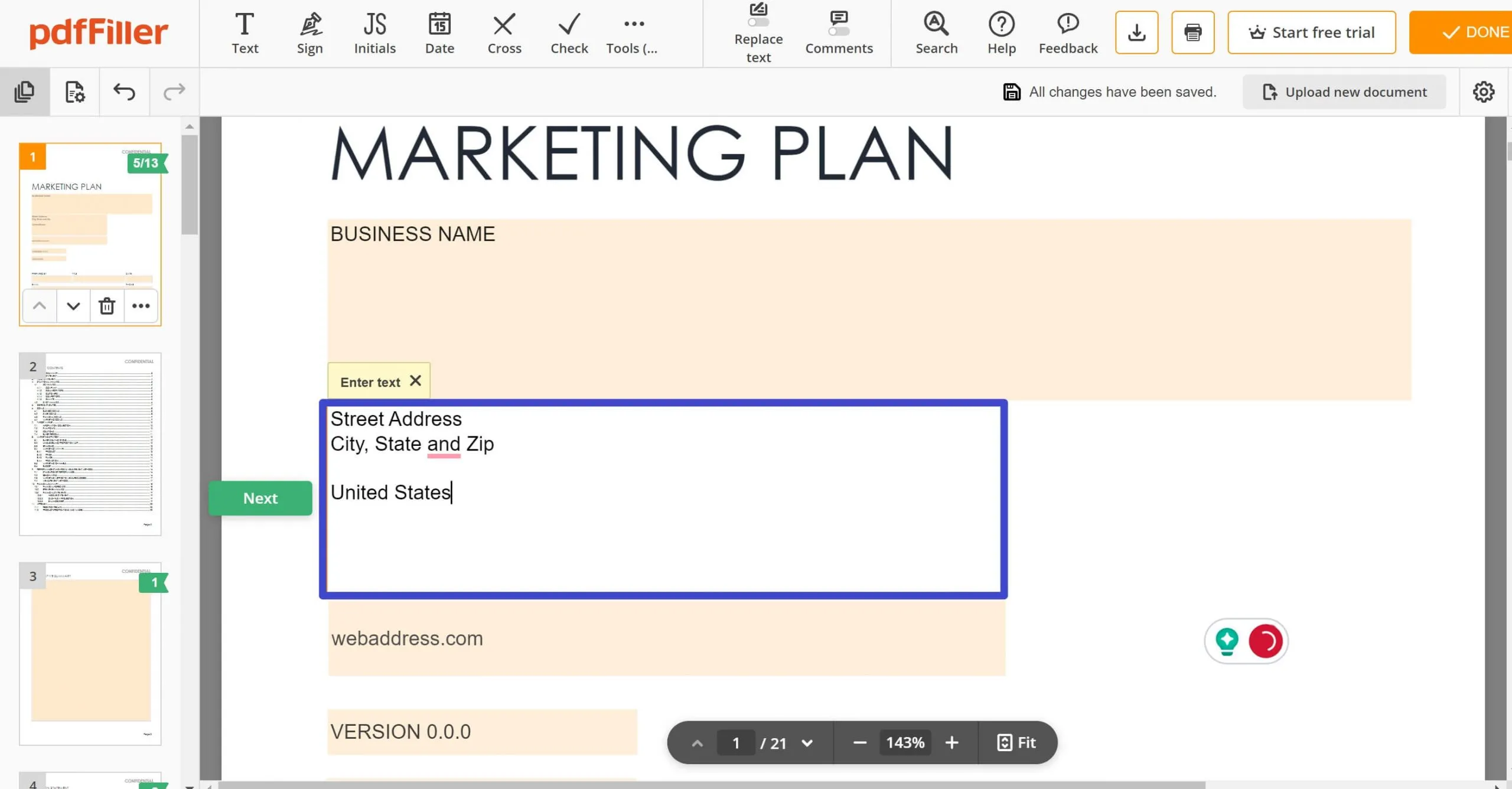
Task: Select the Check tool
Action: click(568, 32)
